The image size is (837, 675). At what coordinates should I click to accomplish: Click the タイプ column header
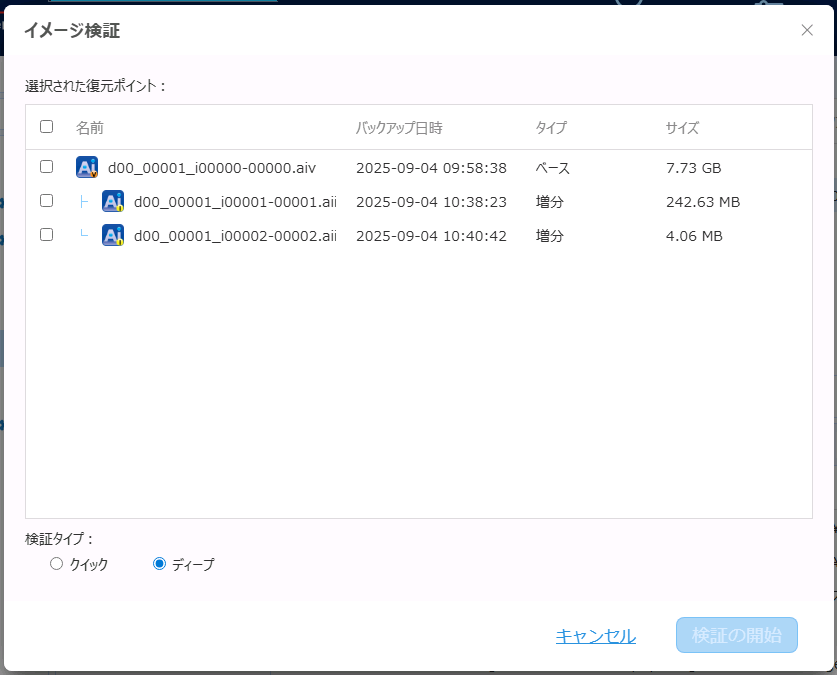[x=551, y=128]
